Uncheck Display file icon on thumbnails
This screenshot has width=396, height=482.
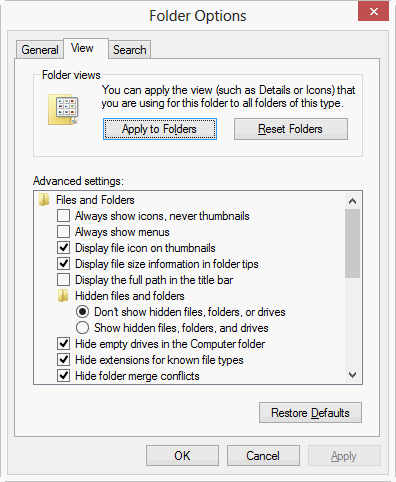tap(63, 248)
